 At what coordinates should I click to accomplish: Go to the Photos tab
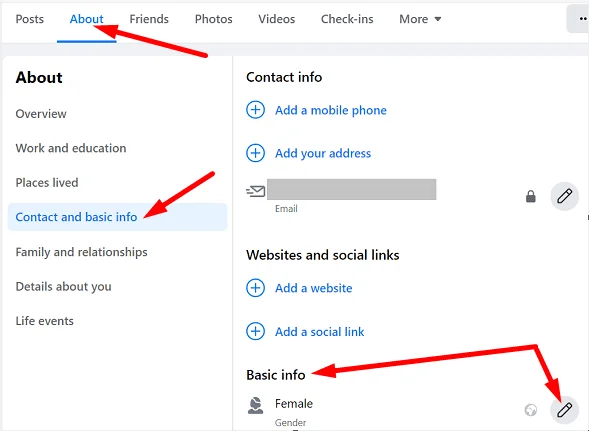coord(213,19)
